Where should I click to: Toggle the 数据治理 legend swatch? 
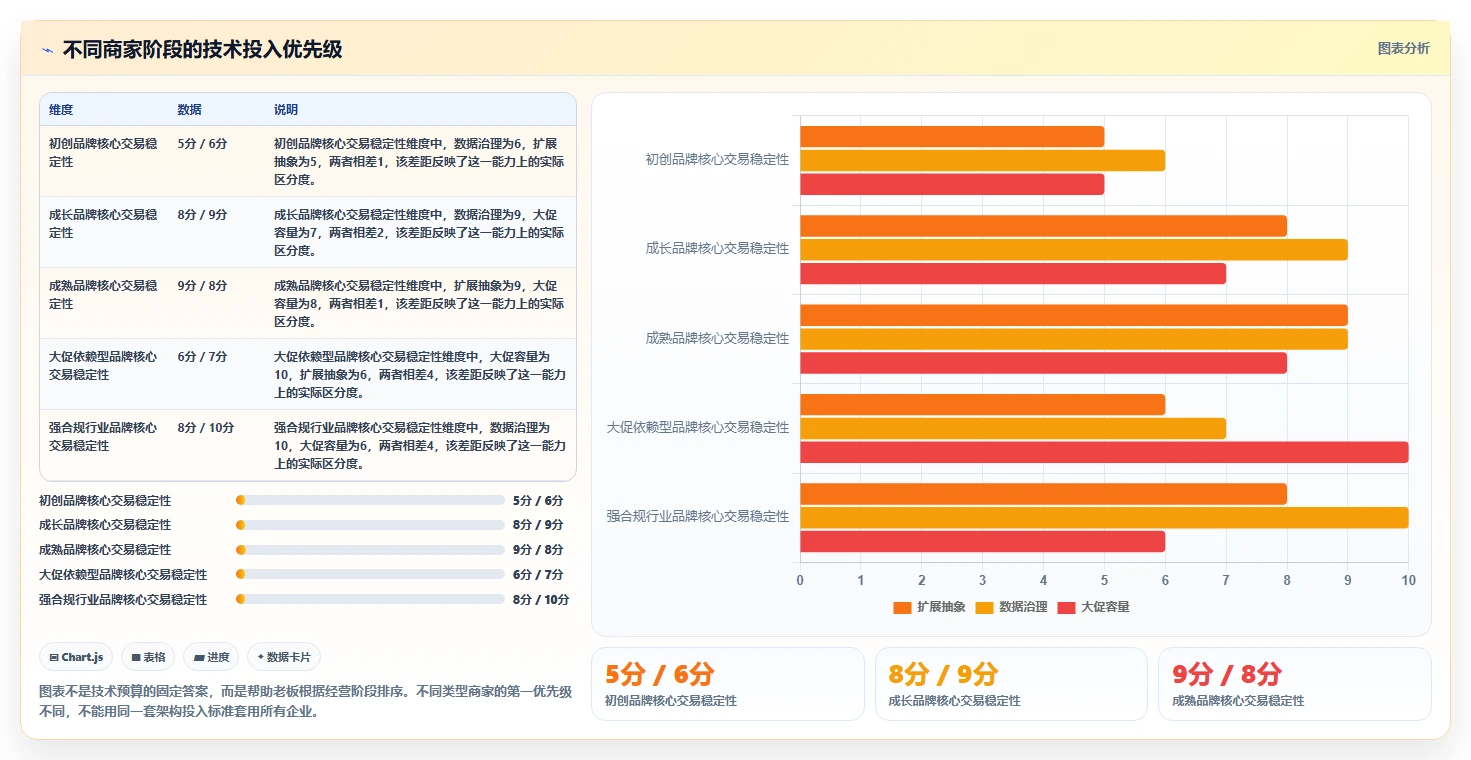pyautogui.click(x=984, y=607)
